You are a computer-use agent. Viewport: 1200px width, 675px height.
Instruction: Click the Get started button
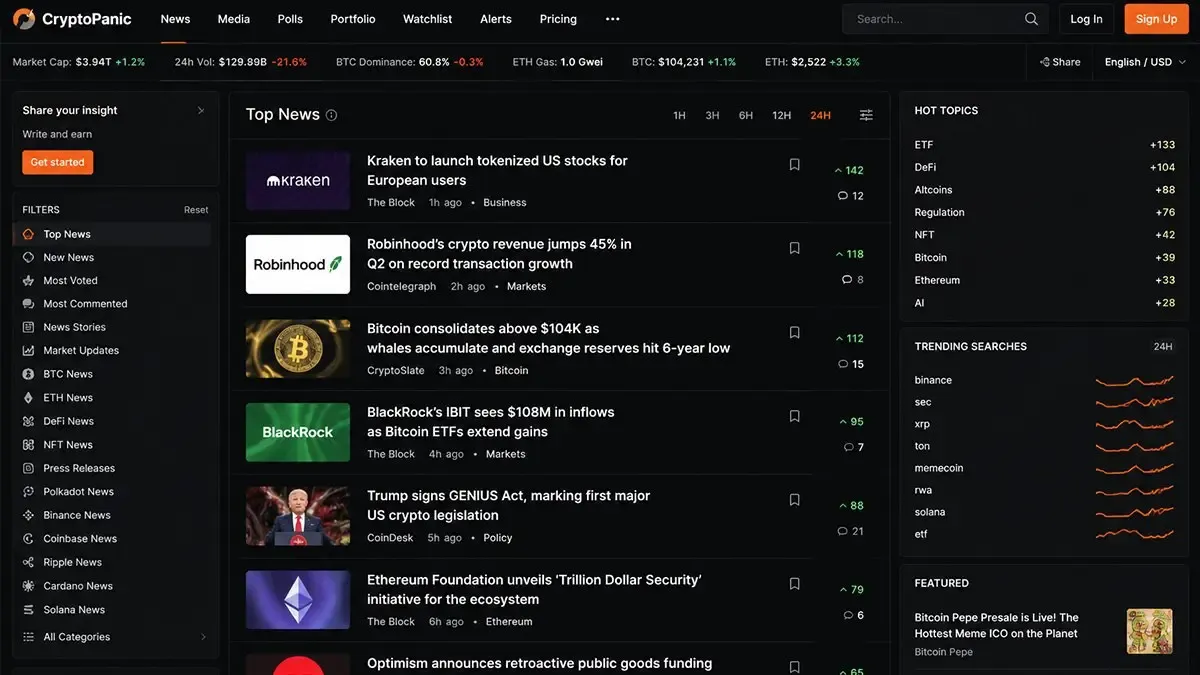click(x=57, y=162)
